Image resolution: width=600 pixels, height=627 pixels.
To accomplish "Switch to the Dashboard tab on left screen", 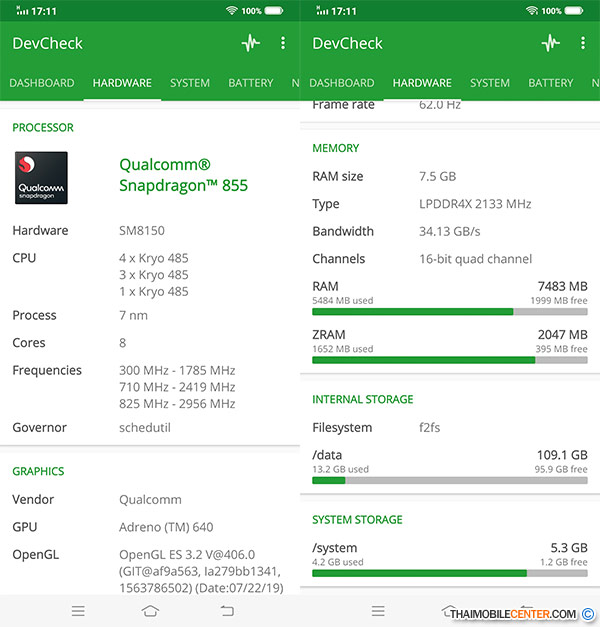I will (42, 83).
